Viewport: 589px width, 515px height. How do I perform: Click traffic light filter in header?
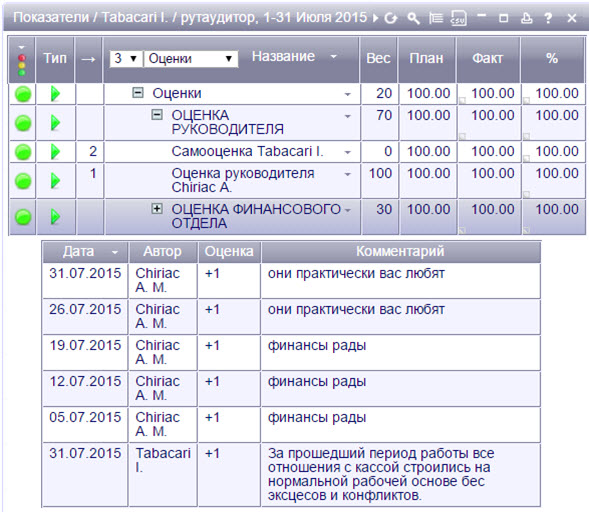coord(22,60)
